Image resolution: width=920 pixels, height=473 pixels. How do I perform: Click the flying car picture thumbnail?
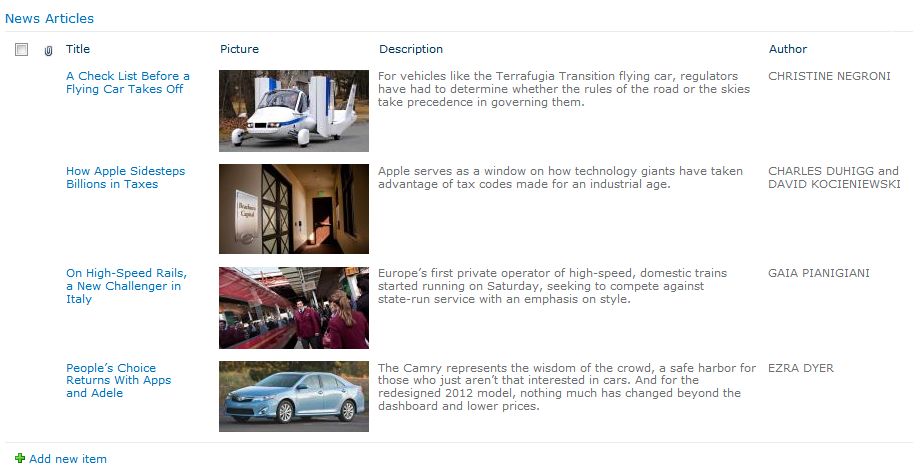tap(294, 111)
